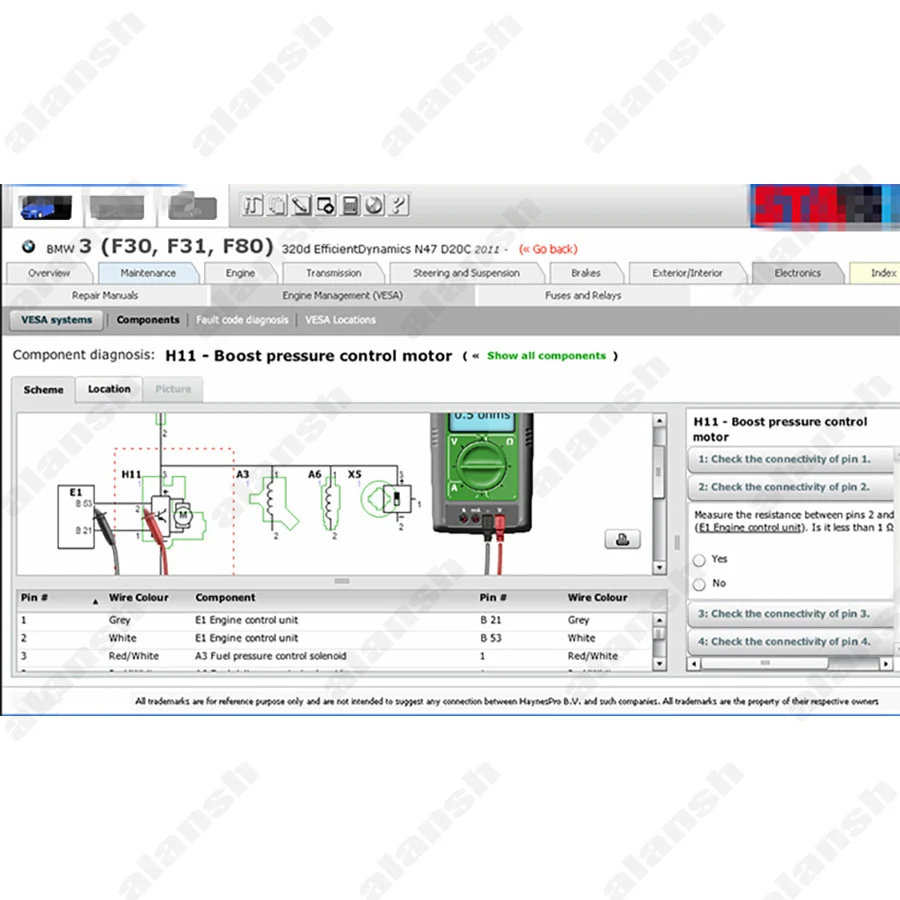Click scheme scrollbar up arrow
The width and height of the screenshot is (900, 900).
coord(660,421)
